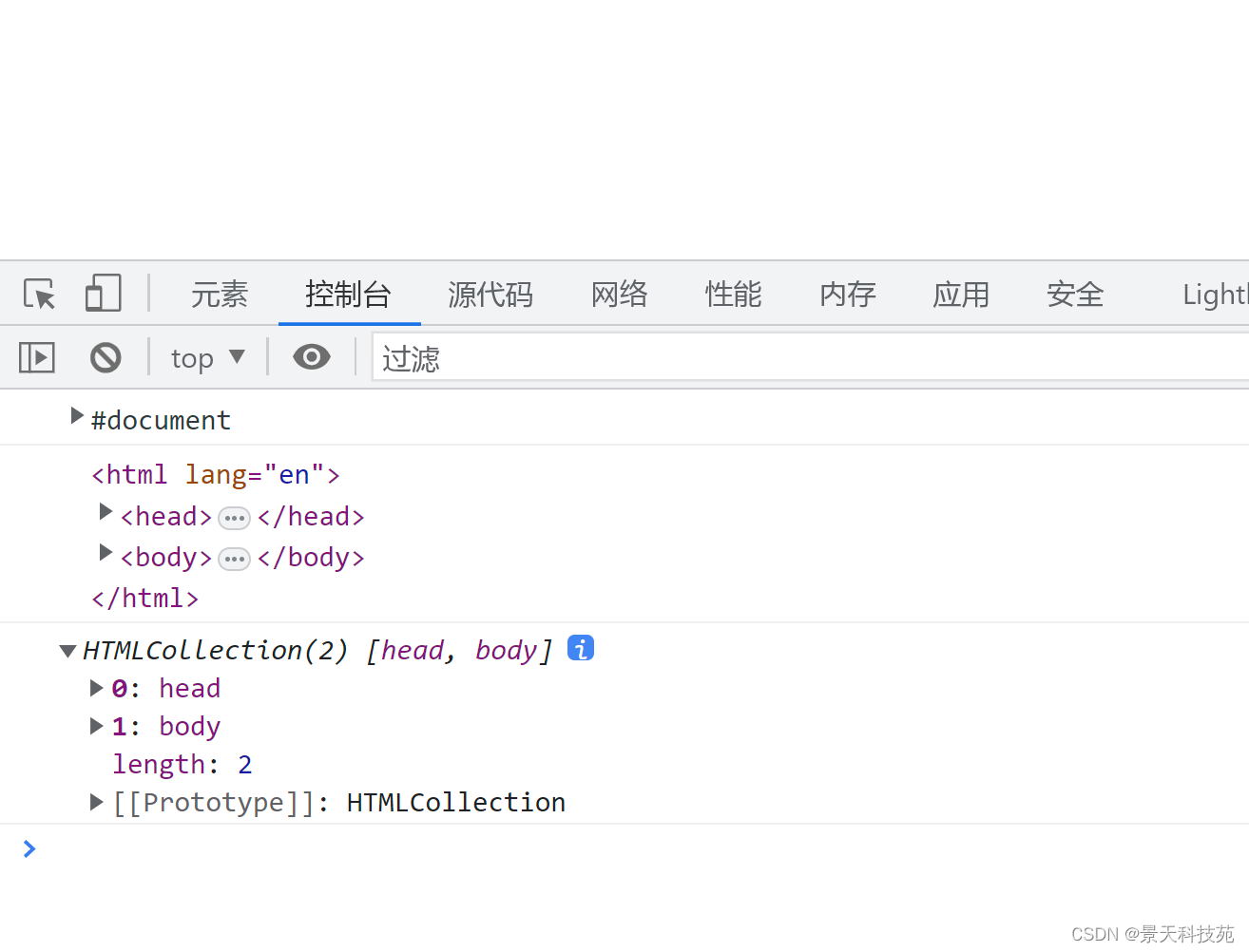Image resolution: width=1249 pixels, height=952 pixels.
Task: Select the inspect element cursor icon
Action: tap(38, 293)
